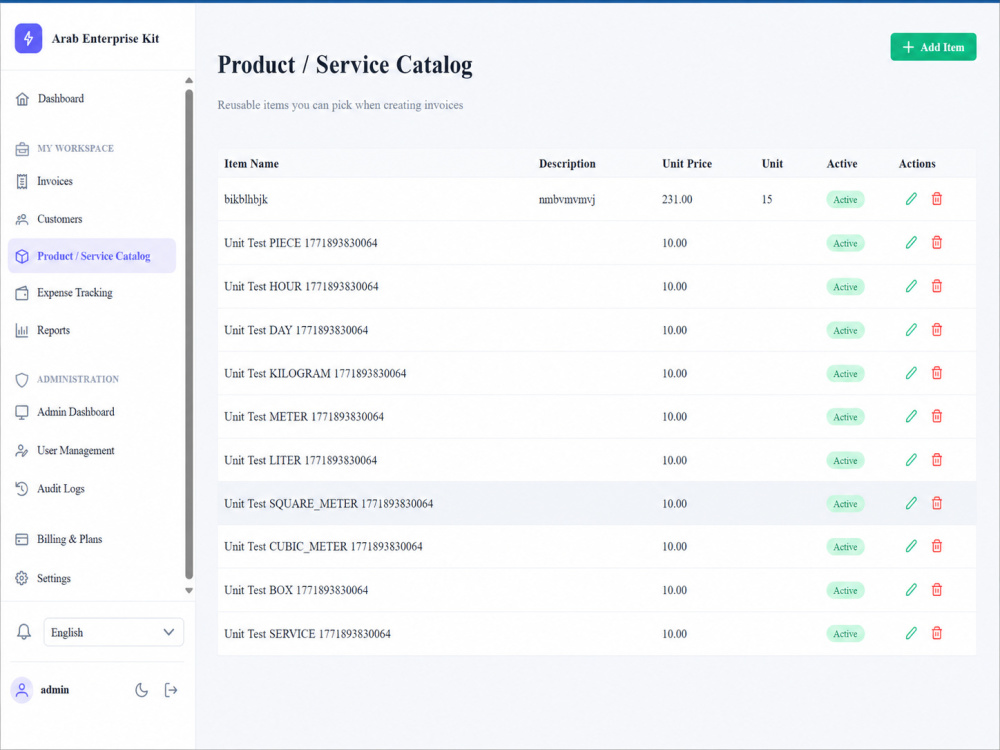
Task: Open Expense Tracking page
Action: (x=91, y=293)
